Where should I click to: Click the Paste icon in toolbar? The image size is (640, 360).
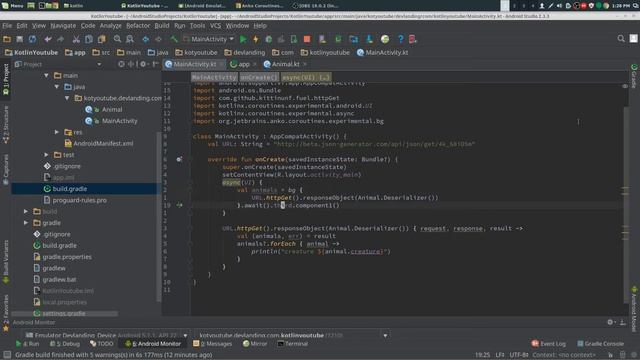[102, 39]
